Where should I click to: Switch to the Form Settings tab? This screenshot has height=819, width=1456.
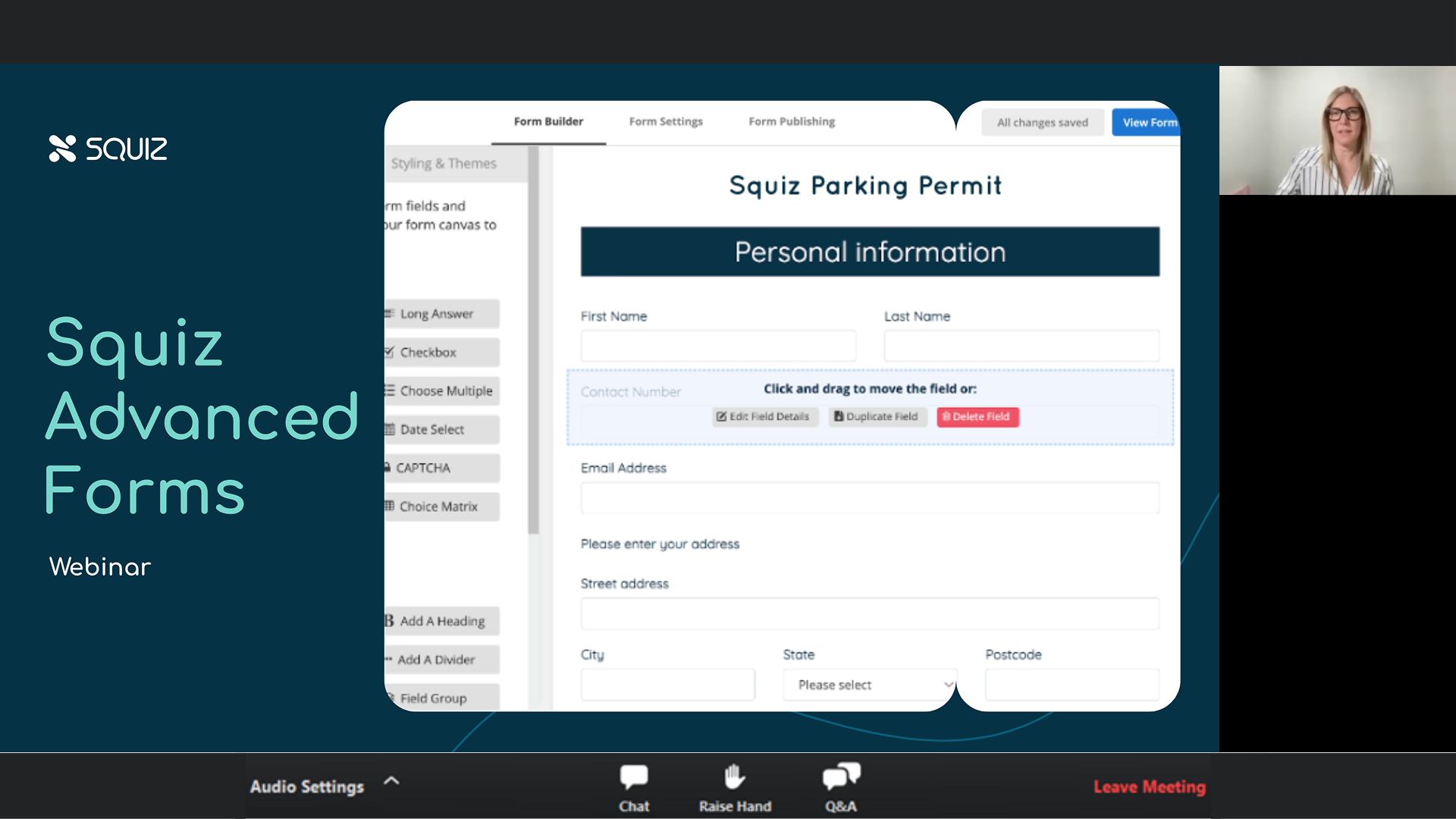click(666, 122)
